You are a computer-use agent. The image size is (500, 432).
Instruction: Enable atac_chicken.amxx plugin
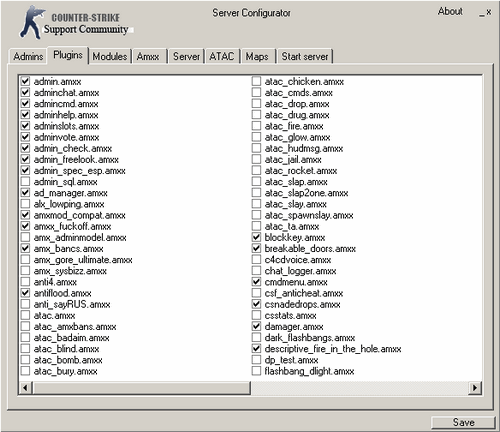click(256, 81)
